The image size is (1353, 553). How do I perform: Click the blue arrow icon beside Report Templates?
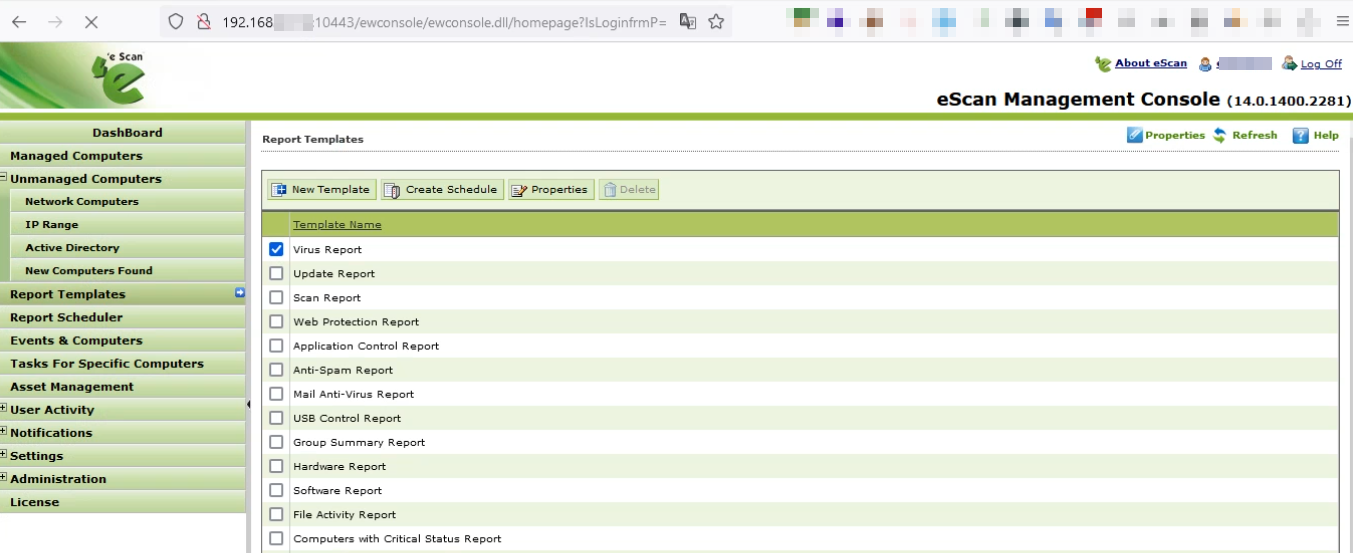tap(240, 293)
